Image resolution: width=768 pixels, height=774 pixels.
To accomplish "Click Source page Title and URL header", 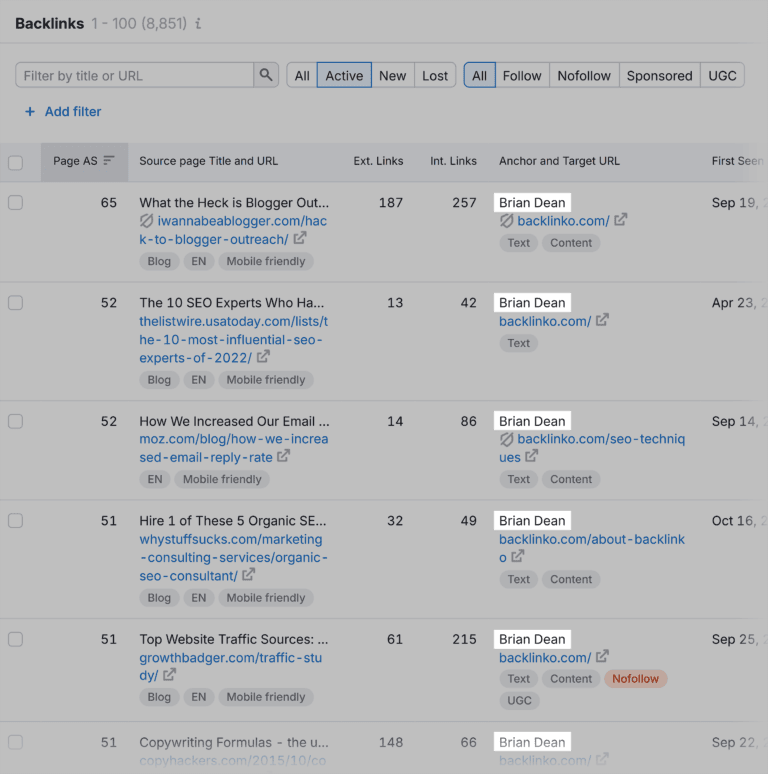I will [208, 161].
